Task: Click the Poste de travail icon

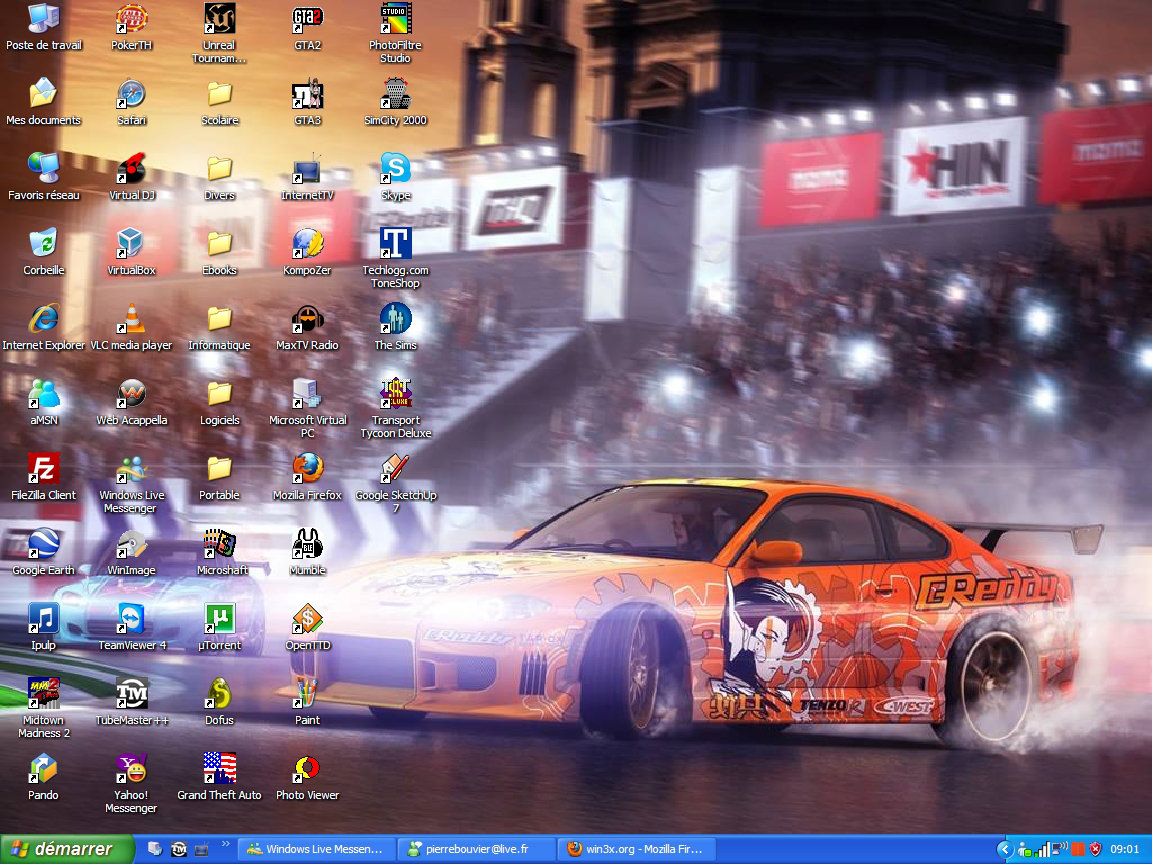Action: [x=43, y=19]
